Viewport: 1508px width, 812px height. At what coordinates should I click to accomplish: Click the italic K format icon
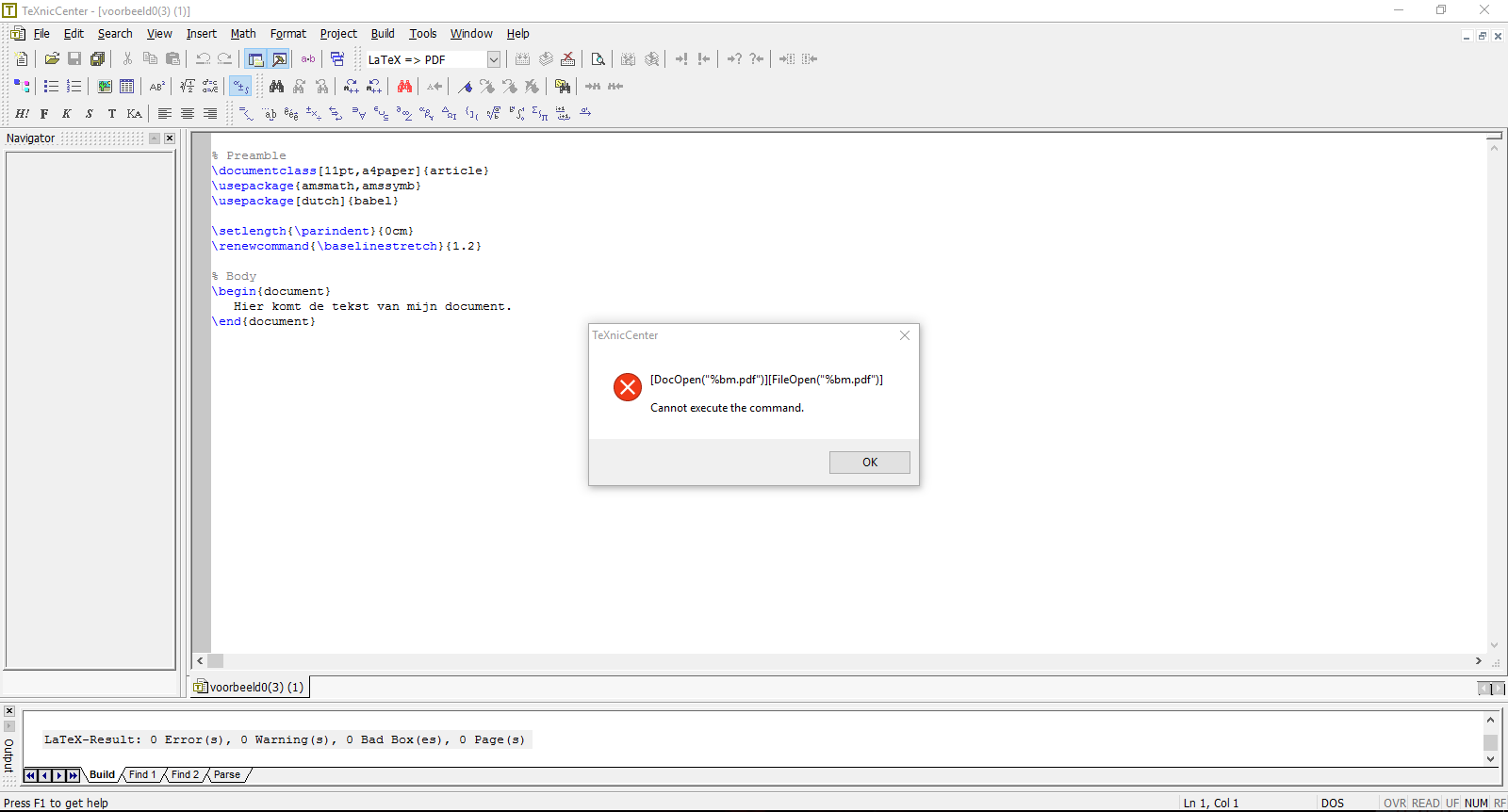67,113
